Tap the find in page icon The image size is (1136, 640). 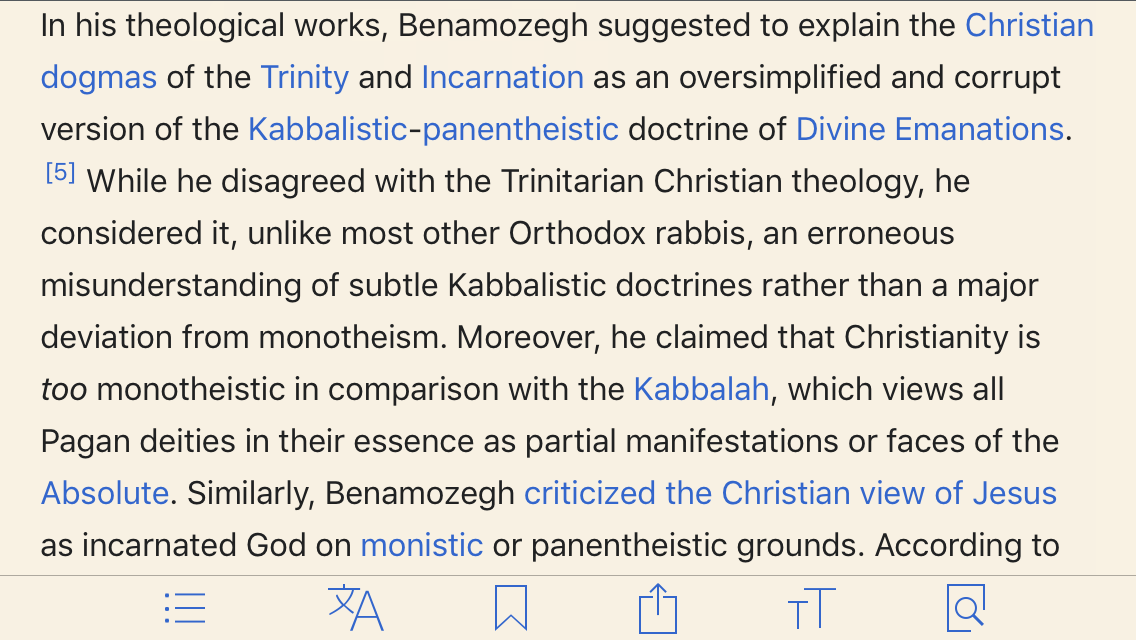pyautogui.click(x=965, y=608)
